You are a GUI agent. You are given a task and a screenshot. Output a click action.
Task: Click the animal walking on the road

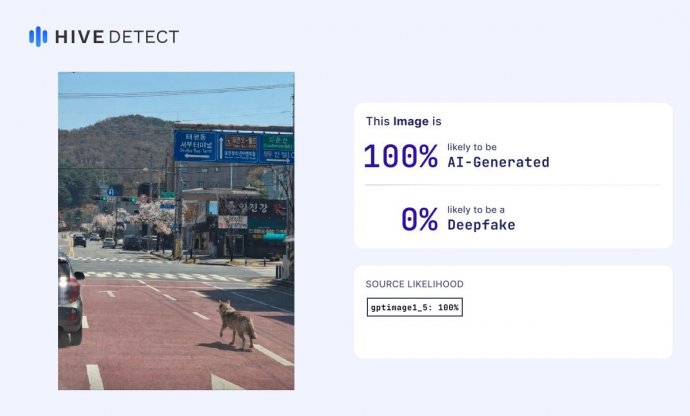[x=238, y=323]
